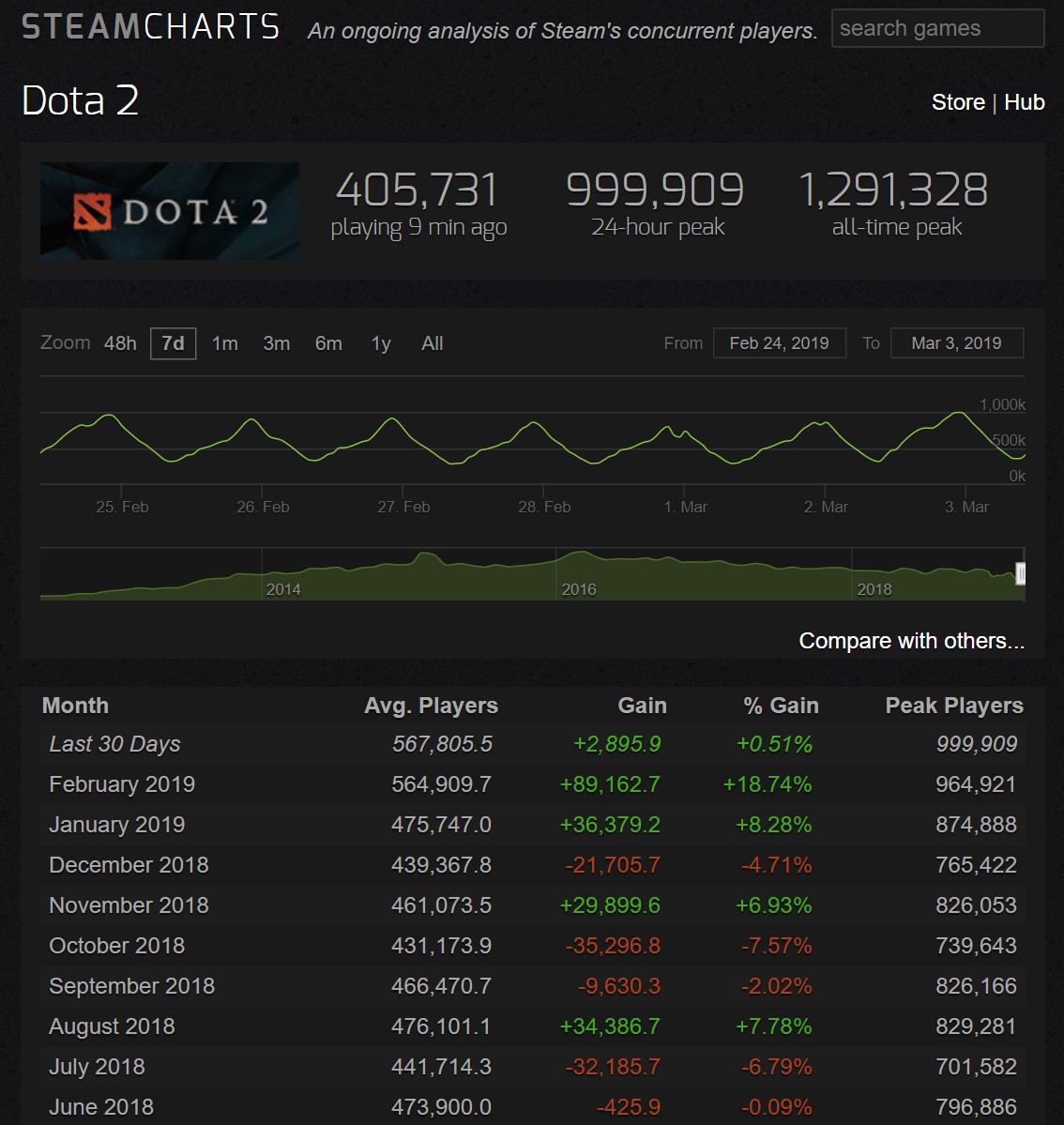
Task: Show All time chart range
Action: click(432, 343)
